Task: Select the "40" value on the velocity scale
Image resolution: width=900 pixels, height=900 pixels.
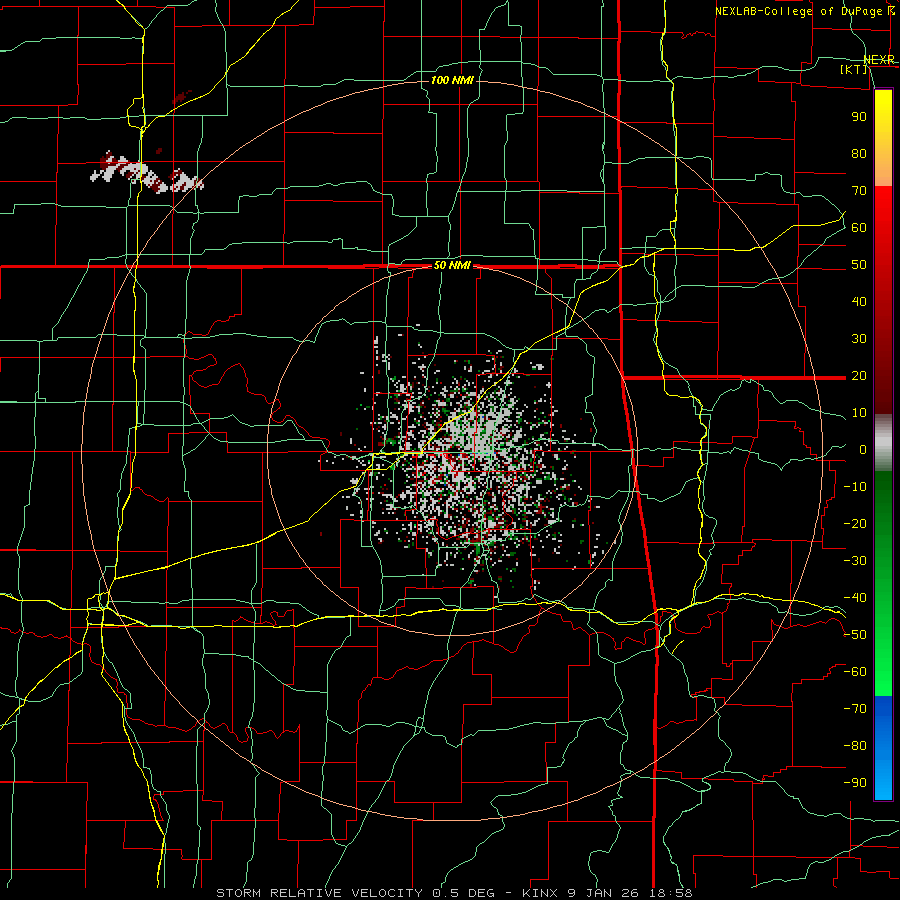Action: 859,302
